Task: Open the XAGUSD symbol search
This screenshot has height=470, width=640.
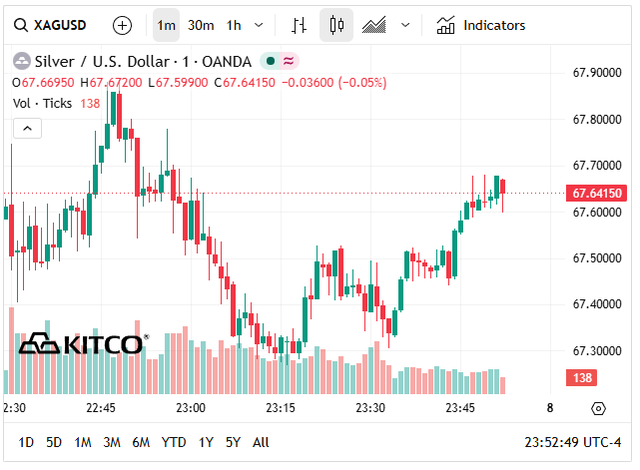Action: click(x=50, y=25)
